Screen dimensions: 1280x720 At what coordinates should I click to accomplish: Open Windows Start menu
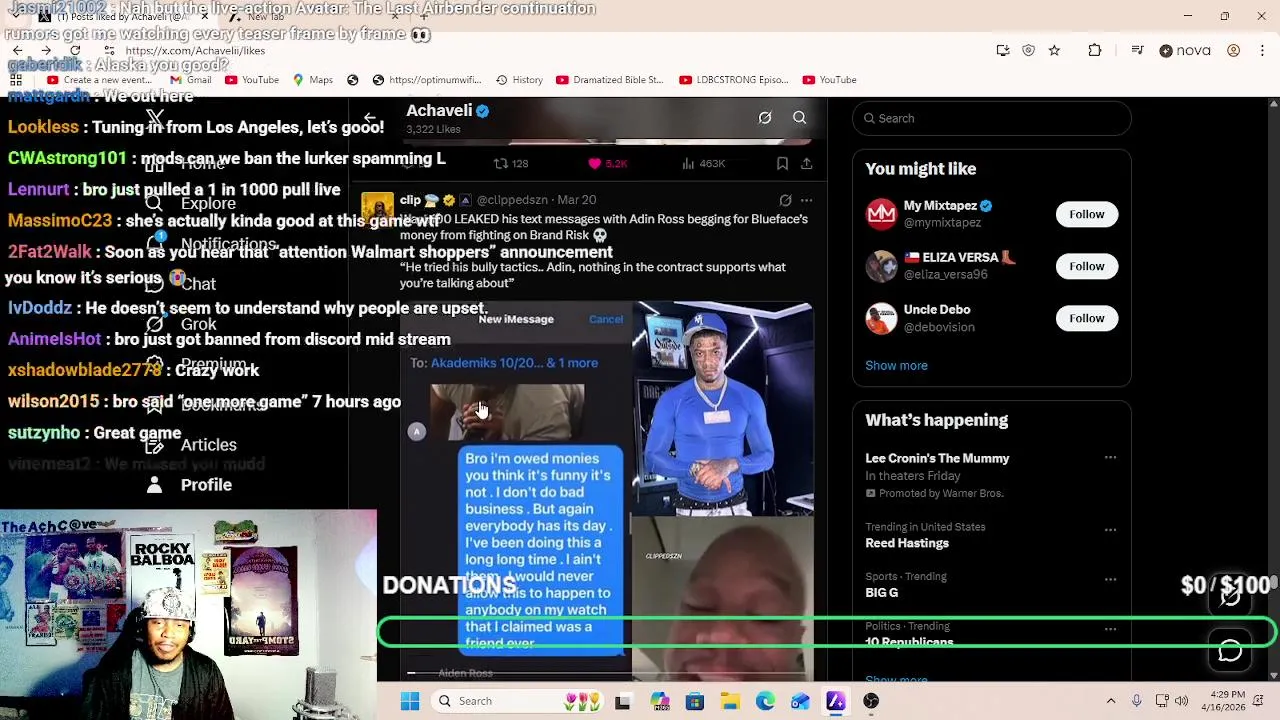click(x=410, y=701)
